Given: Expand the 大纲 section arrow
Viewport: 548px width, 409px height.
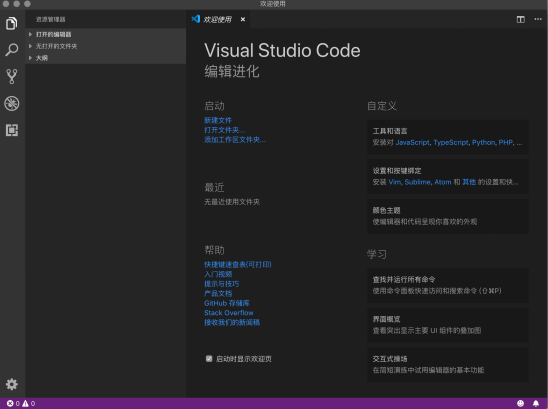Looking at the screenshot, I should 30,58.
